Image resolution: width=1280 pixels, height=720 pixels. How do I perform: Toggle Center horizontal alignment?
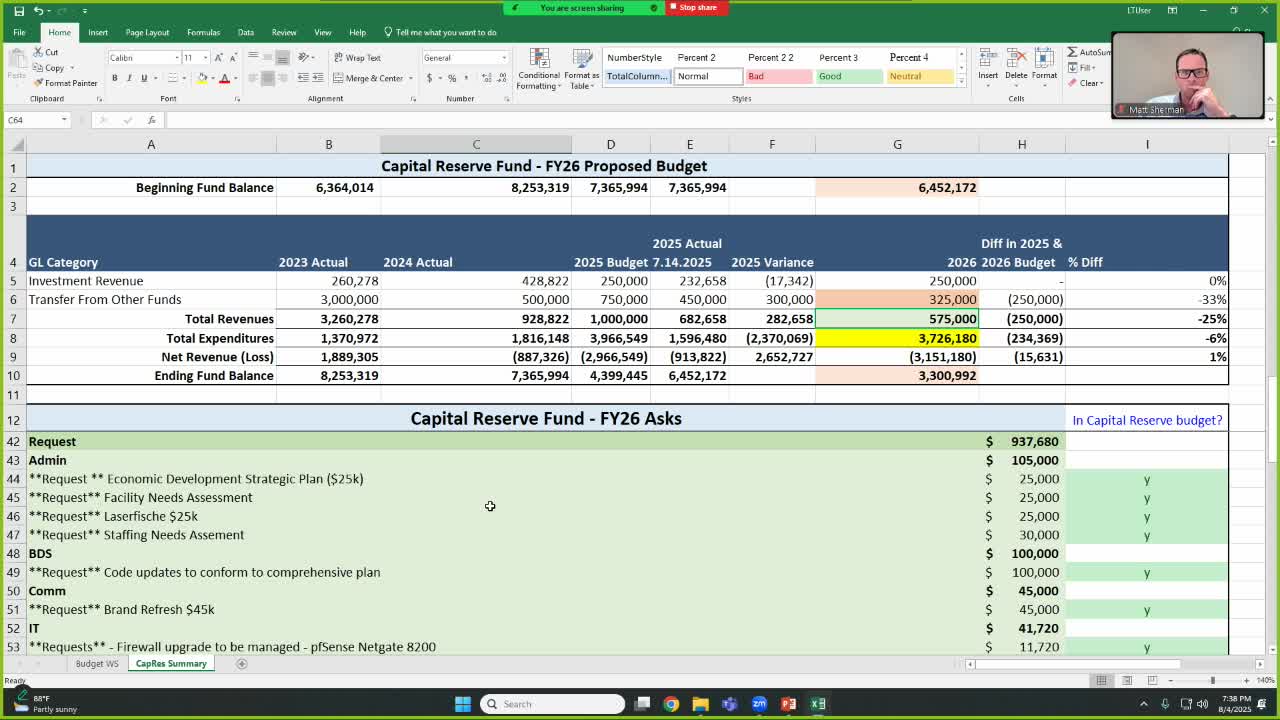268,78
